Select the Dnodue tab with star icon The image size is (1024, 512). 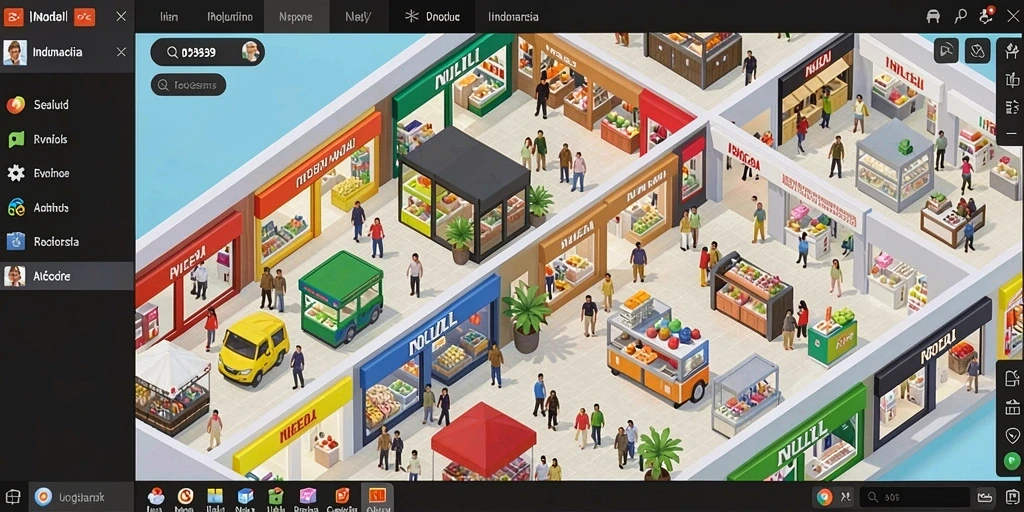[x=432, y=17]
